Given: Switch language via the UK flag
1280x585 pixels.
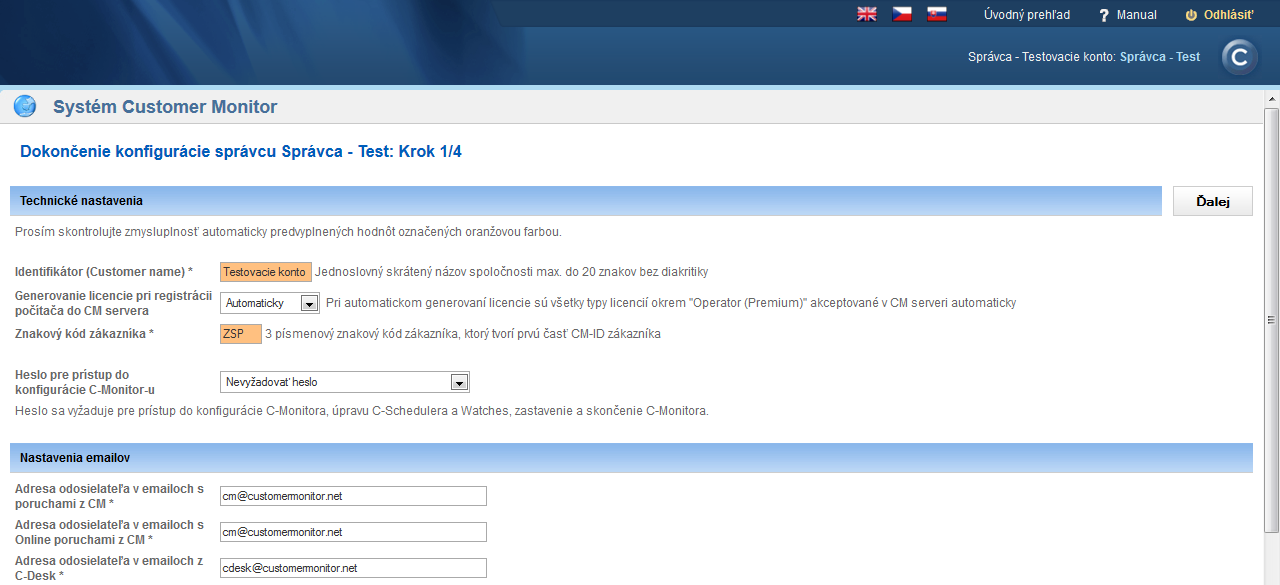Looking at the screenshot, I should (867, 15).
